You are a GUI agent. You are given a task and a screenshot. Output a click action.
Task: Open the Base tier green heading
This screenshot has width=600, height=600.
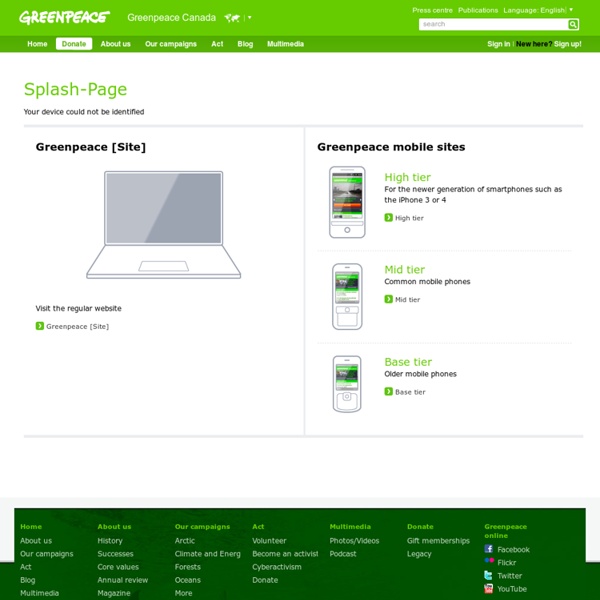point(408,362)
